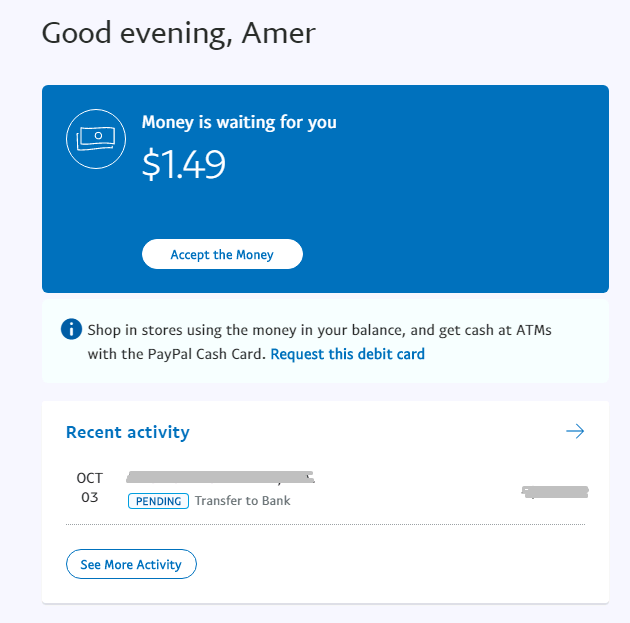
Task: Click the OCT month label
Action: (x=89, y=478)
